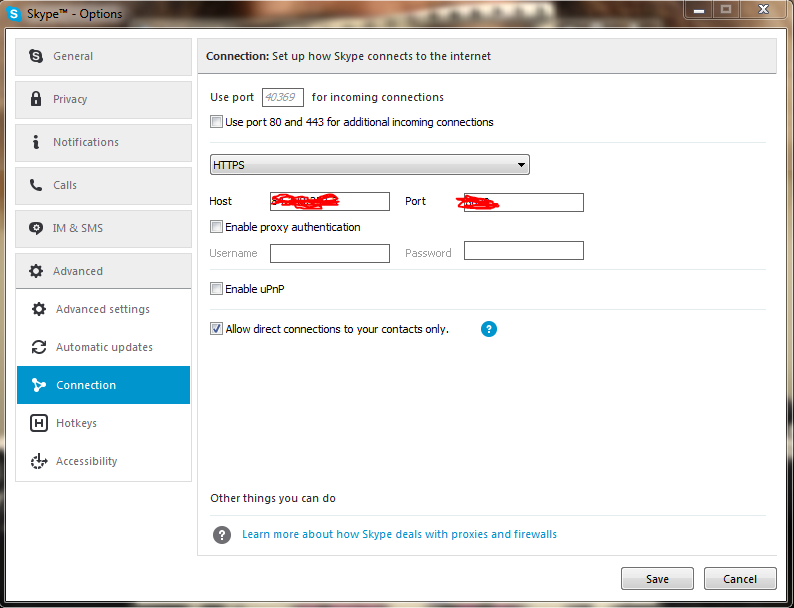Click the Advanced gear icon
Viewport: 794px width, 608px height.
pyautogui.click(x=35, y=271)
